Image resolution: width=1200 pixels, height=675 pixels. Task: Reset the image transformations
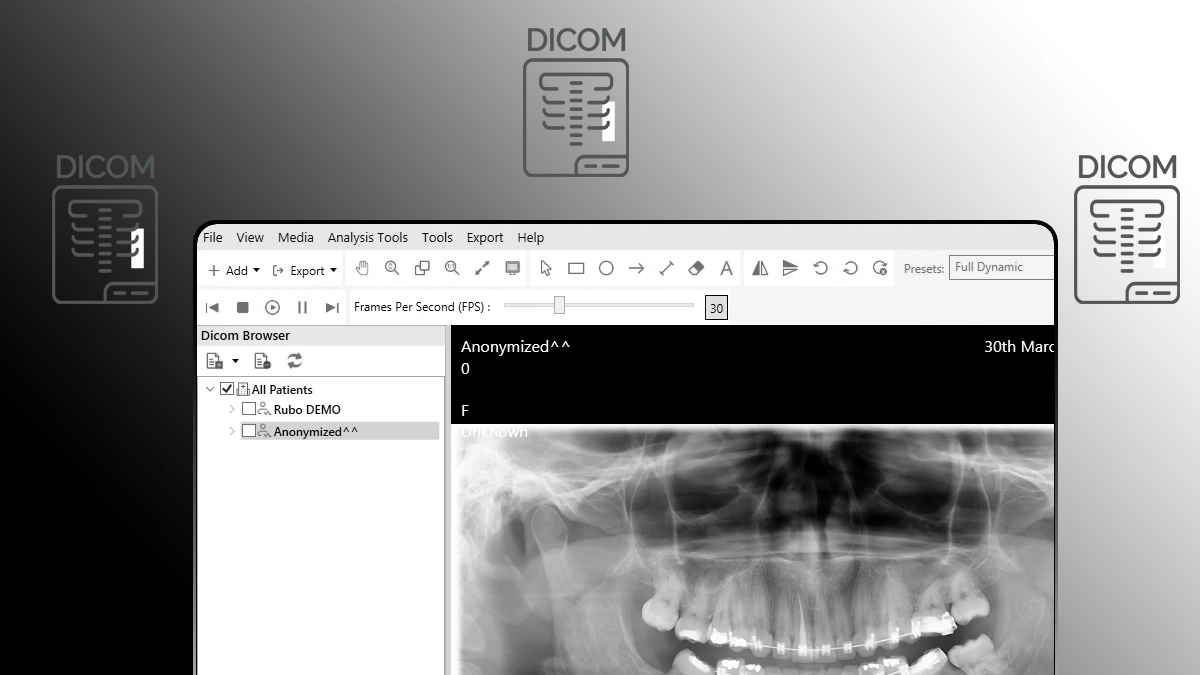[880, 268]
